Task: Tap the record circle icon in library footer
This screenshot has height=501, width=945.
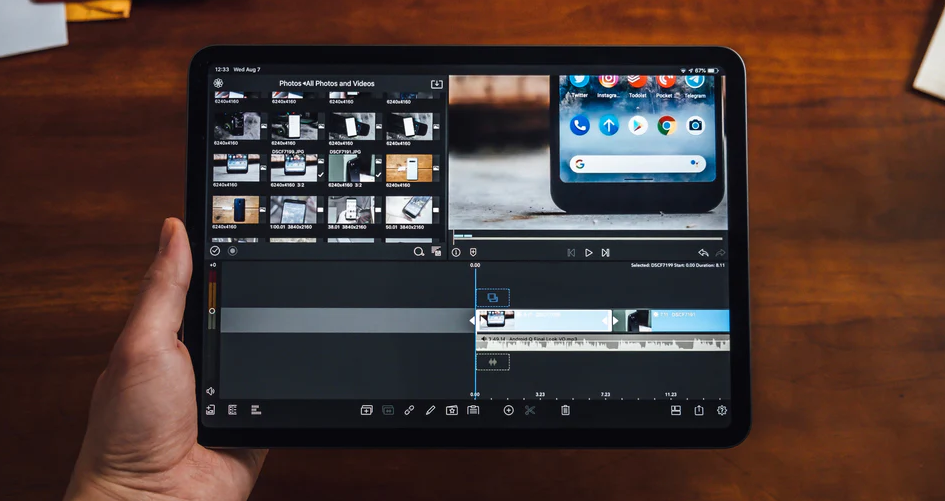Action: [x=233, y=251]
